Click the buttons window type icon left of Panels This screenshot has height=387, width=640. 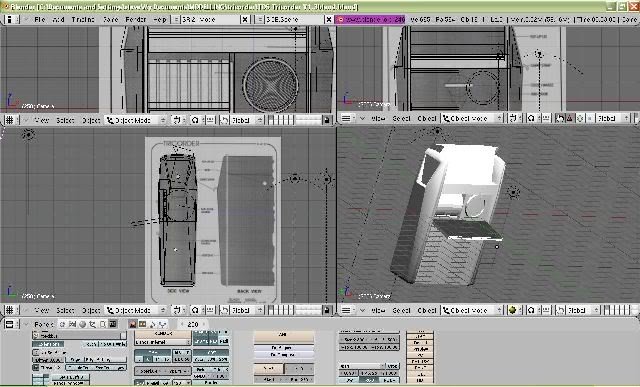10,324
